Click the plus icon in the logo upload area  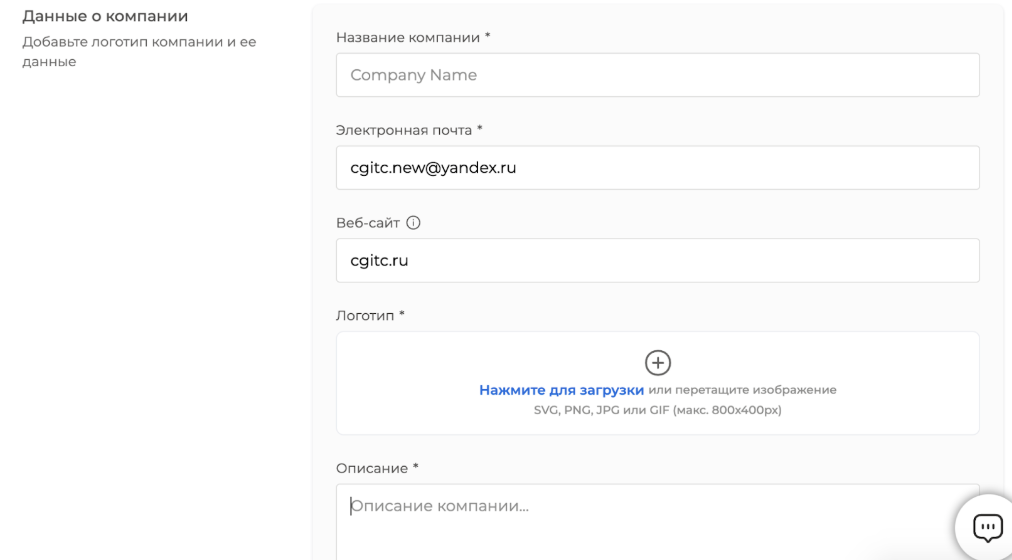(657, 362)
